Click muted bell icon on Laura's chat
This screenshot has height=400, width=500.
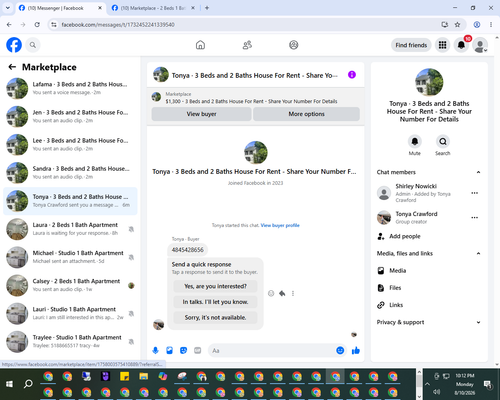pos(131,229)
